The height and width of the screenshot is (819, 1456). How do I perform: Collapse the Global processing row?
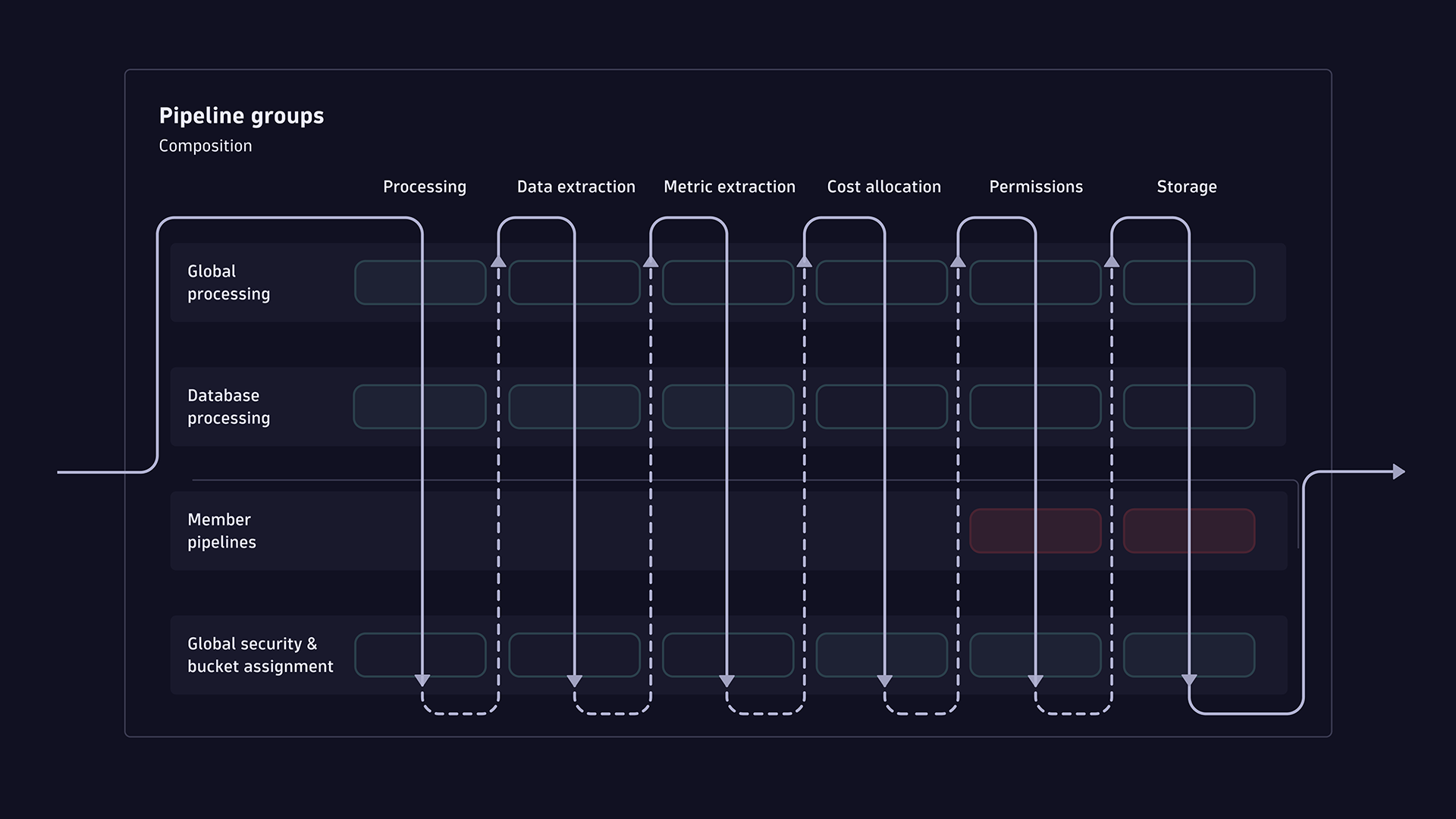click(228, 281)
